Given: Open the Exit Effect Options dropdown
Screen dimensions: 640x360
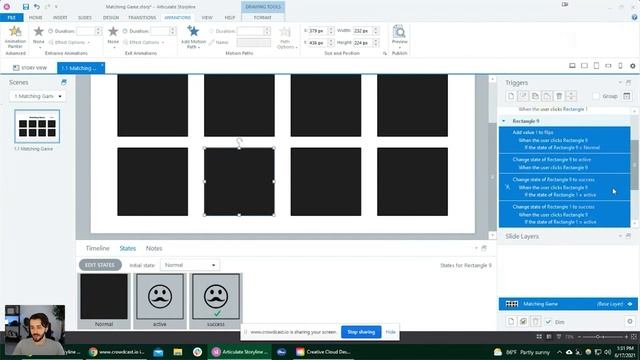Looking at the screenshot, I should (144, 42).
